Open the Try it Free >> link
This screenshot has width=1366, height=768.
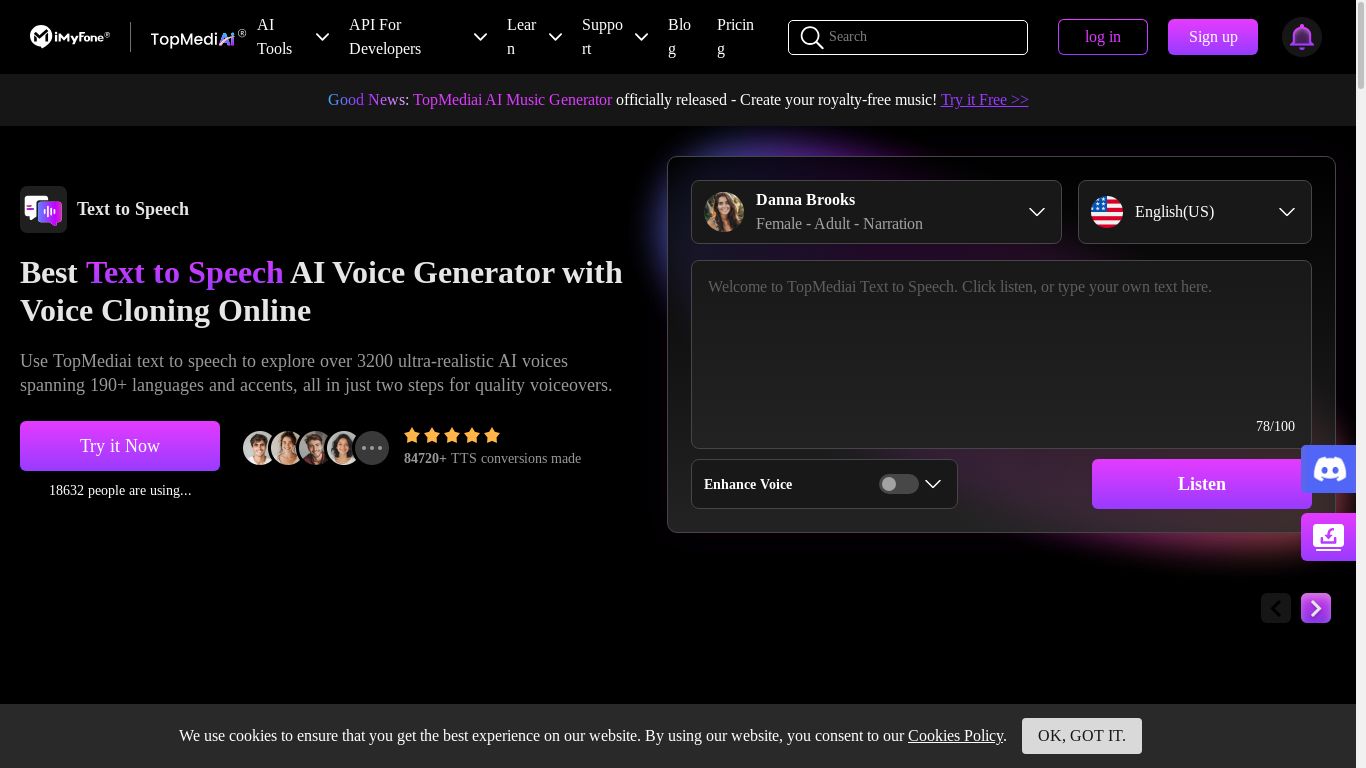pyautogui.click(x=984, y=100)
